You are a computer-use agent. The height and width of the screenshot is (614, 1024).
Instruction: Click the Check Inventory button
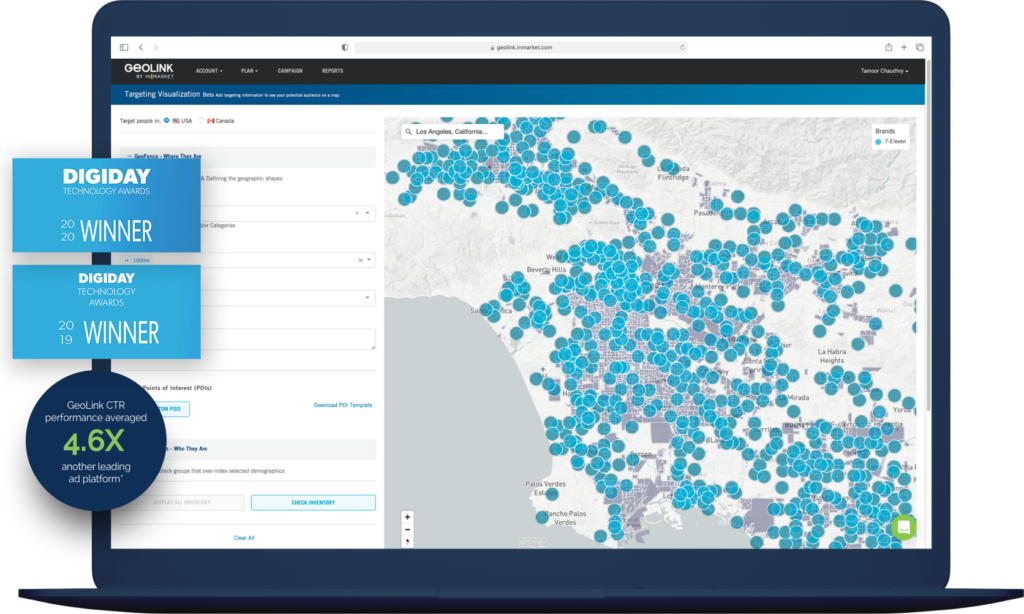coord(313,502)
